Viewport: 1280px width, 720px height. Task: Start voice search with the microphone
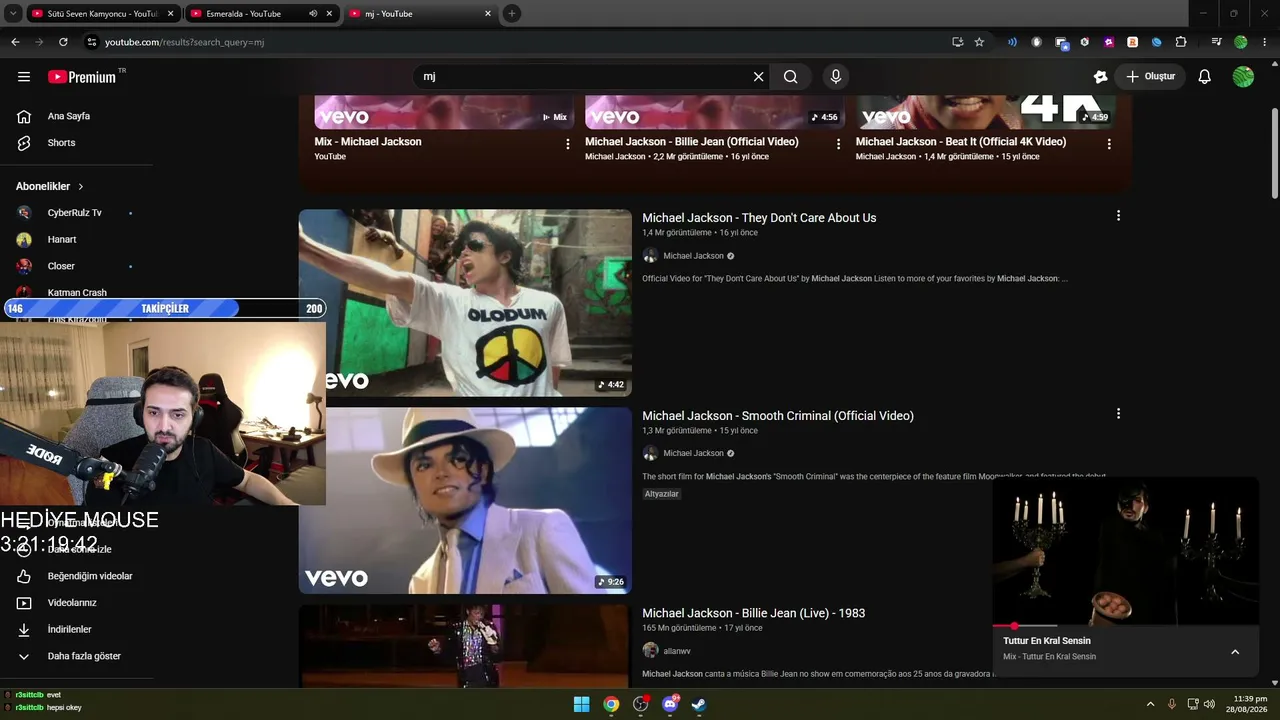coord(836,77)
